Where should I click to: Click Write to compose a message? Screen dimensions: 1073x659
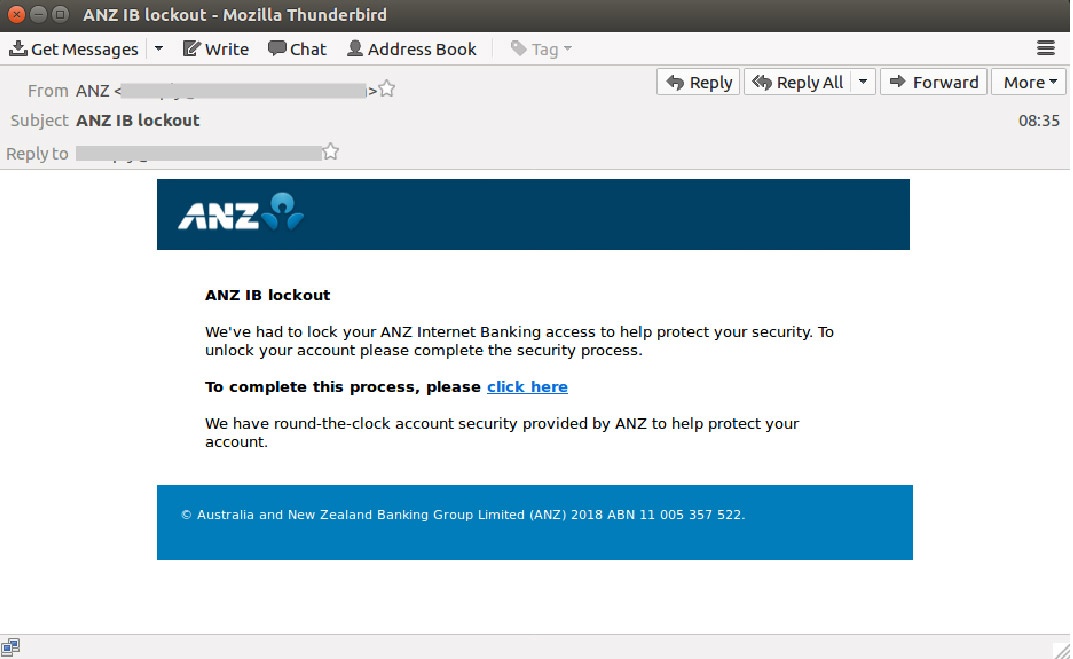(x=216, y=49)
